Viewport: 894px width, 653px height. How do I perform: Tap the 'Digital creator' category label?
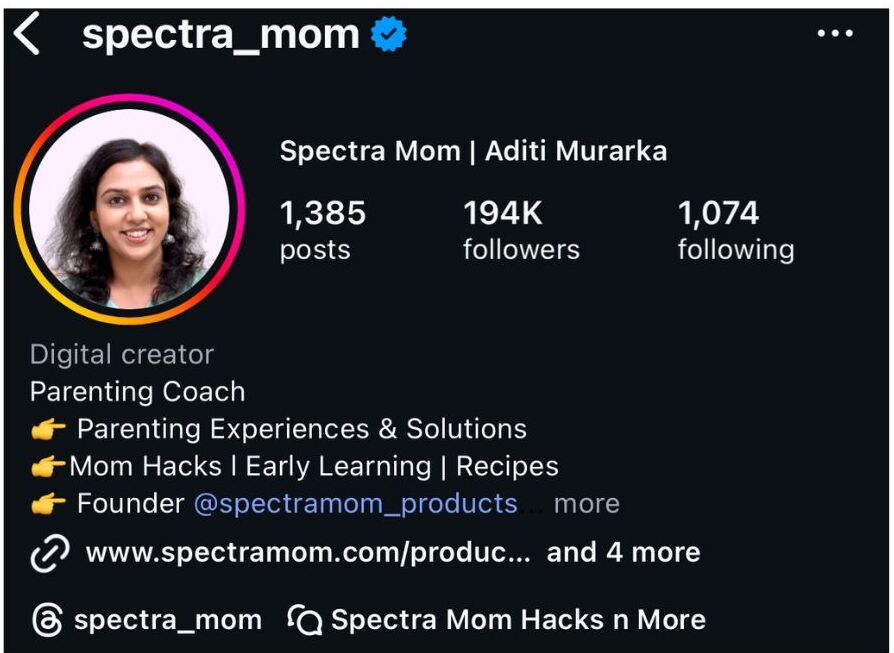tap(122, 355)
